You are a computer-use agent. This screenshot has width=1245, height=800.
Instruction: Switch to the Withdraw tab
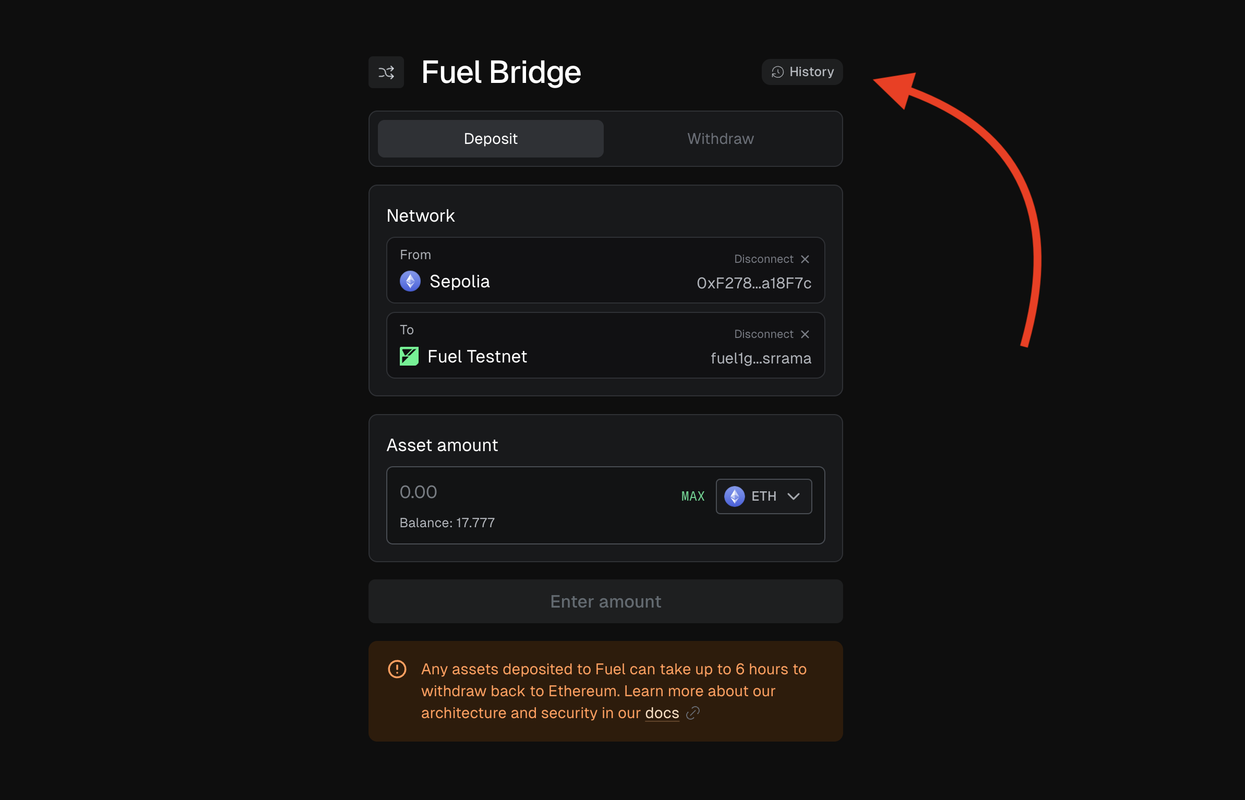tap(720, 139)
